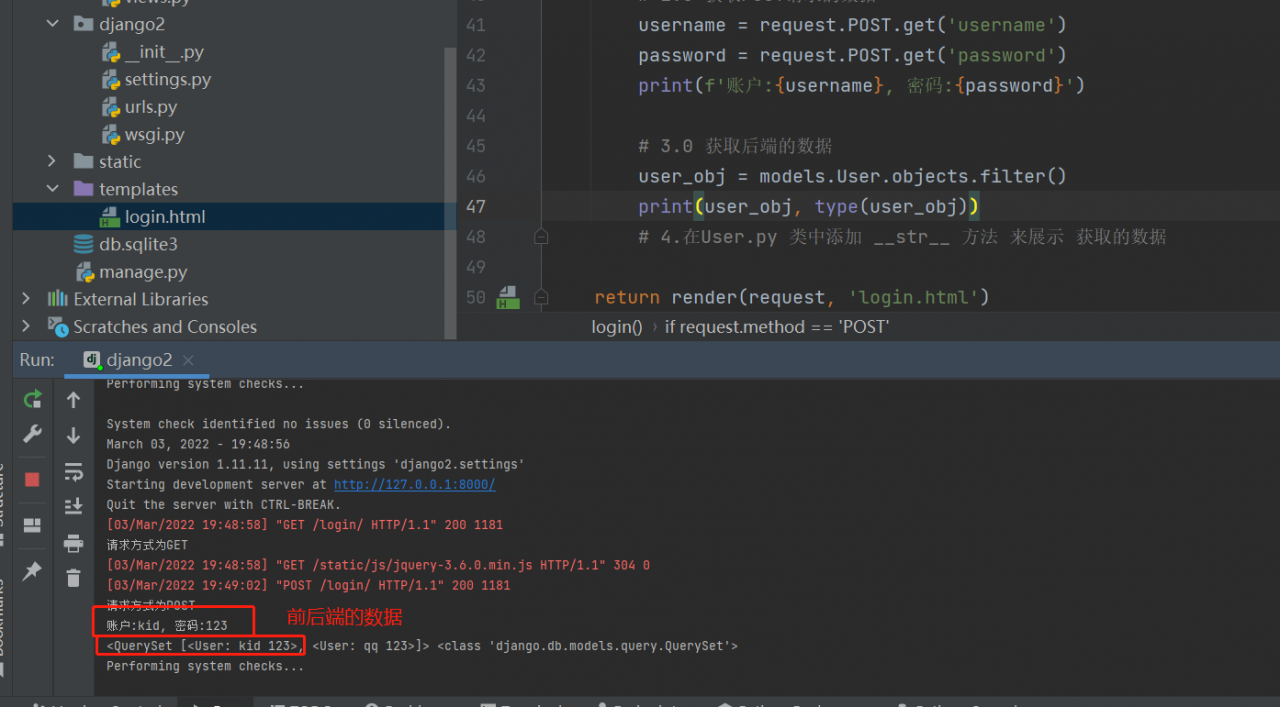This screenshot has width=1280, height=707.
Task: Expand External Libraries node
Action: (26, 299)
